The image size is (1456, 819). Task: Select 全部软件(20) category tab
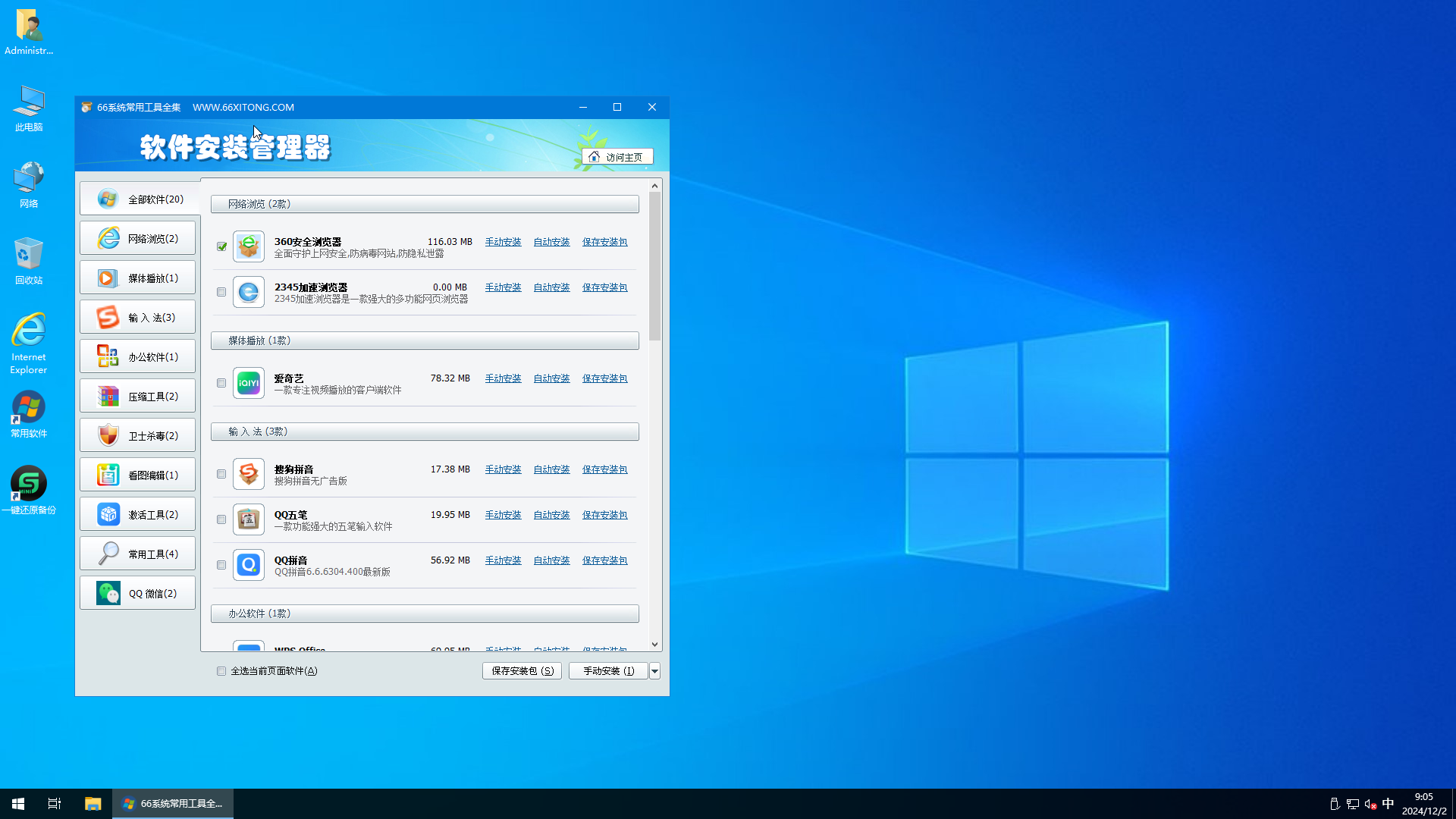pyautogui.click(x=139, y=199)
